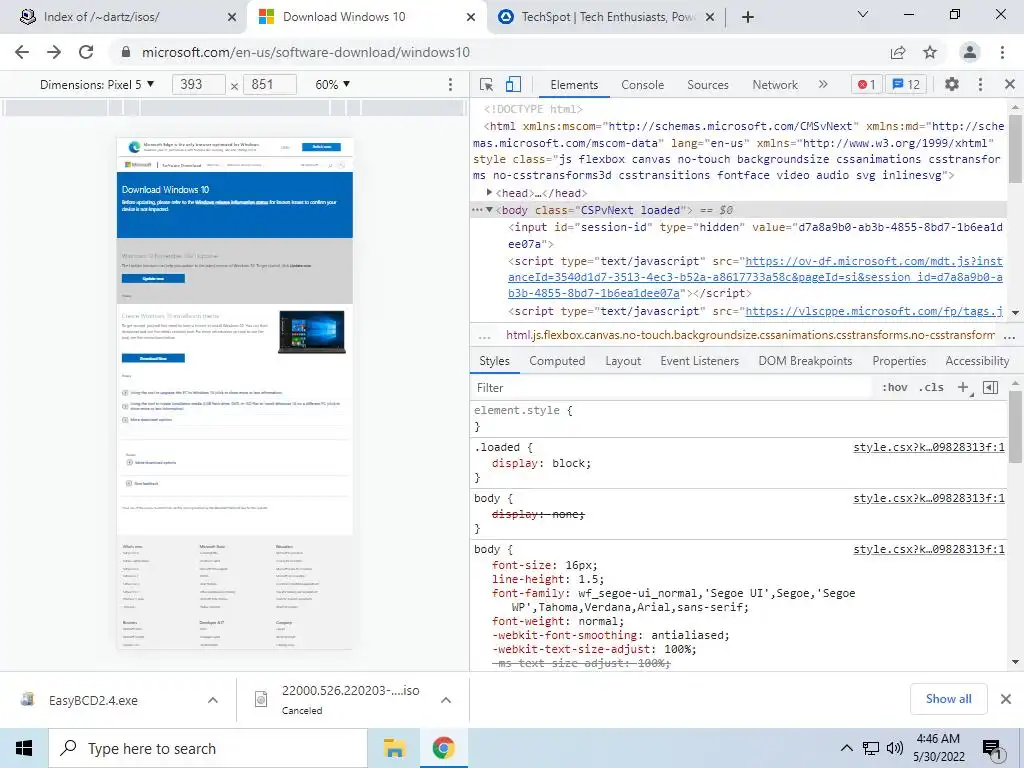This screenshot has height=768, width=1024.
Task: Click the taskbar search box
Action: 208,748
